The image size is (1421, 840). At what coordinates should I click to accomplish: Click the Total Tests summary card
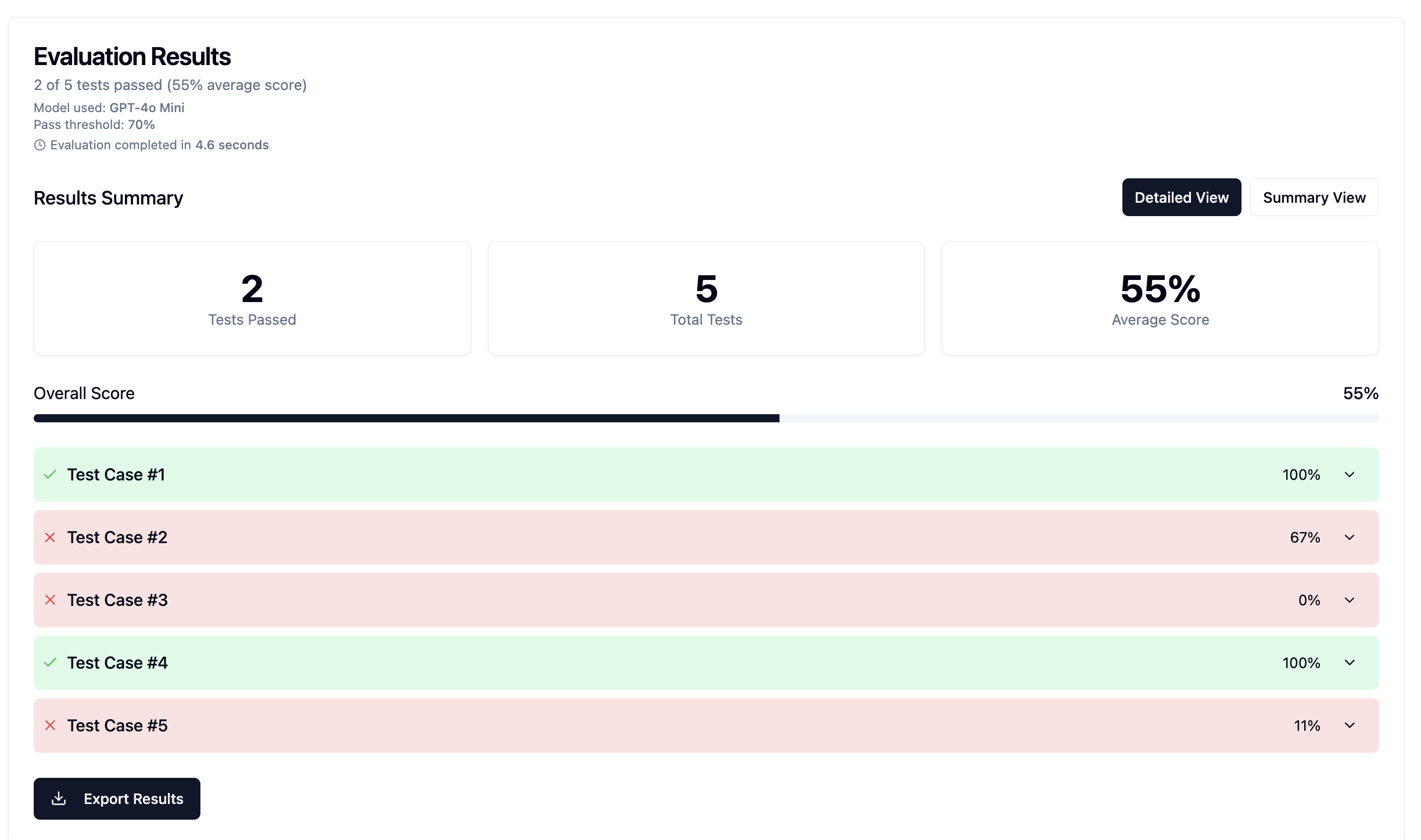pyautogui.click(x=706, y=298)
